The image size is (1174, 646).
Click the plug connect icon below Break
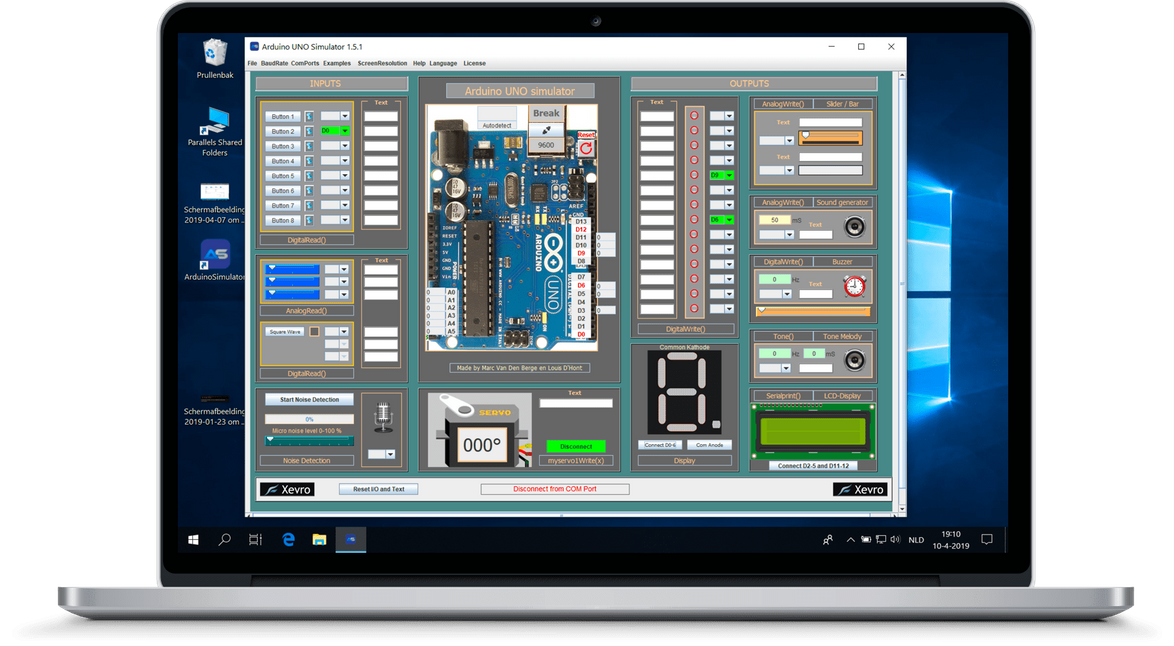[547, 130]
